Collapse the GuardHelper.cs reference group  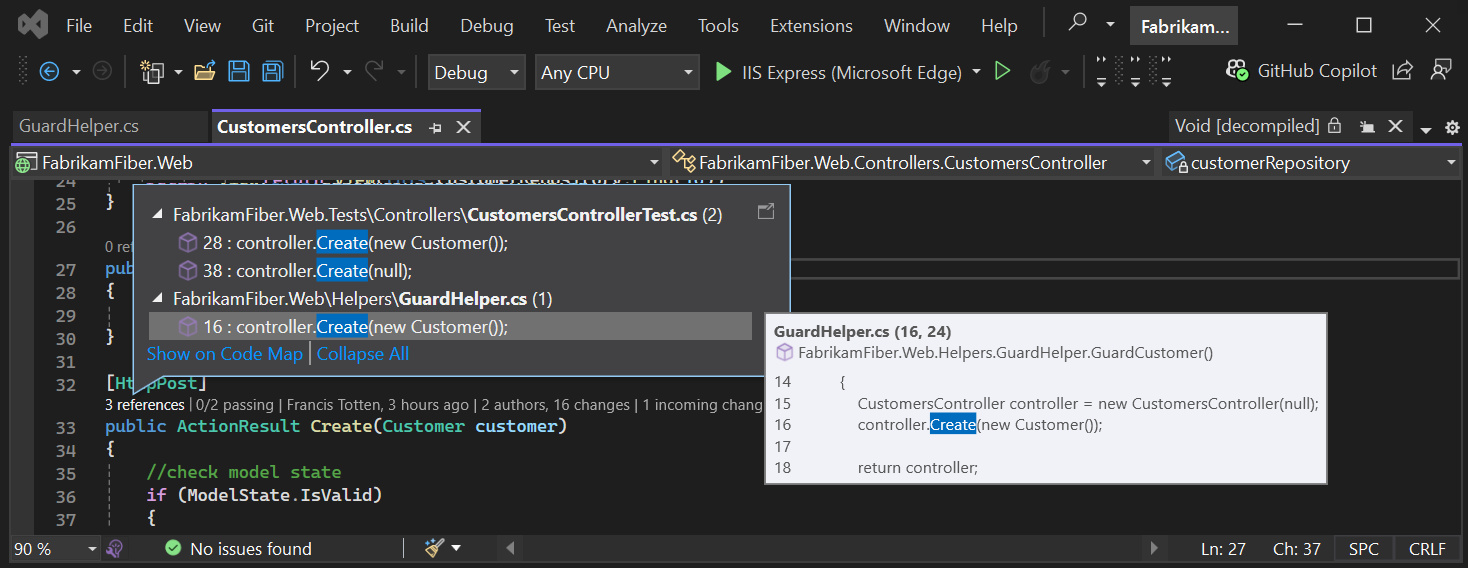point(158,299)
